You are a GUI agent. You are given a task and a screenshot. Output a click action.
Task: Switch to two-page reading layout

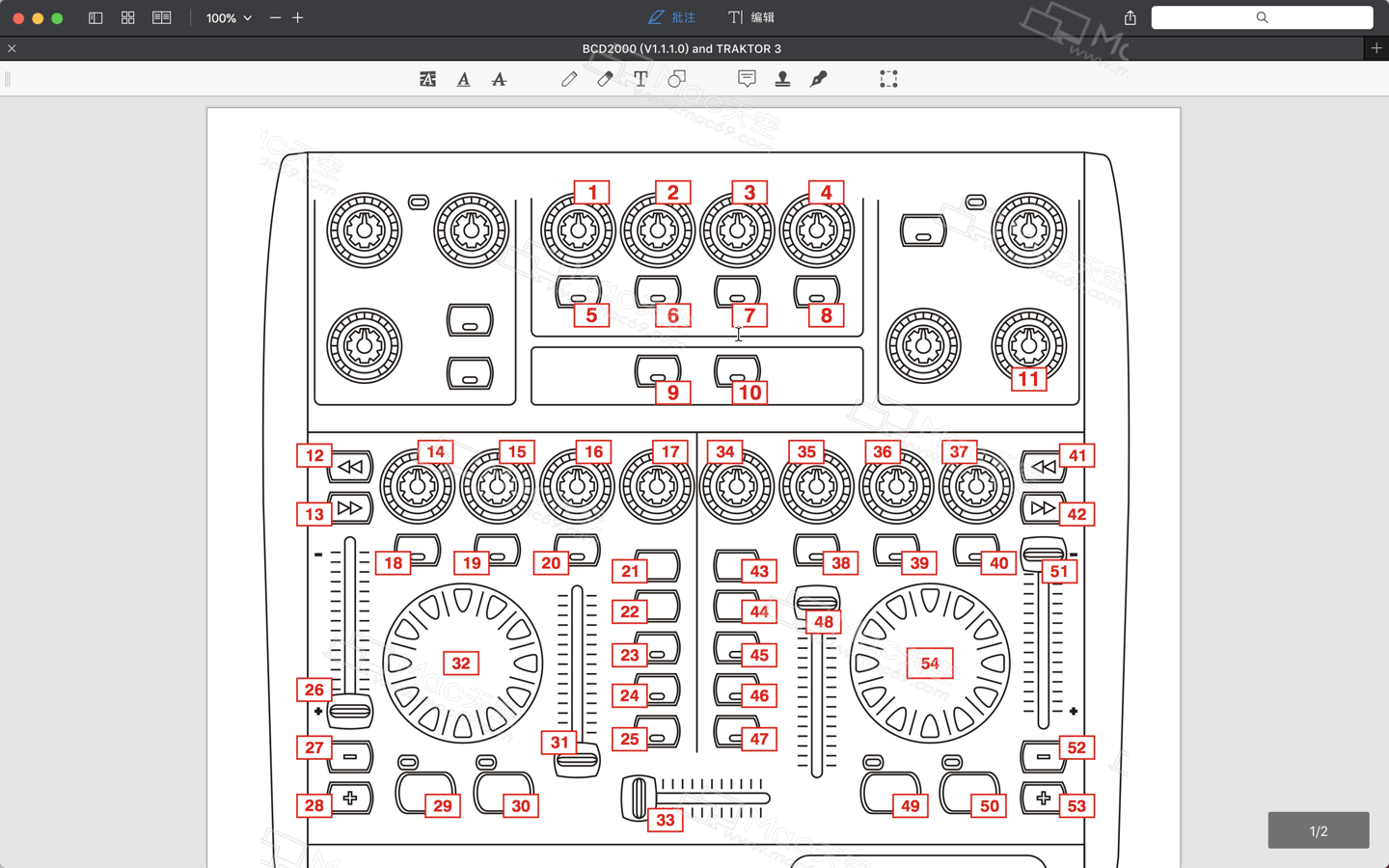coord(161,17)
